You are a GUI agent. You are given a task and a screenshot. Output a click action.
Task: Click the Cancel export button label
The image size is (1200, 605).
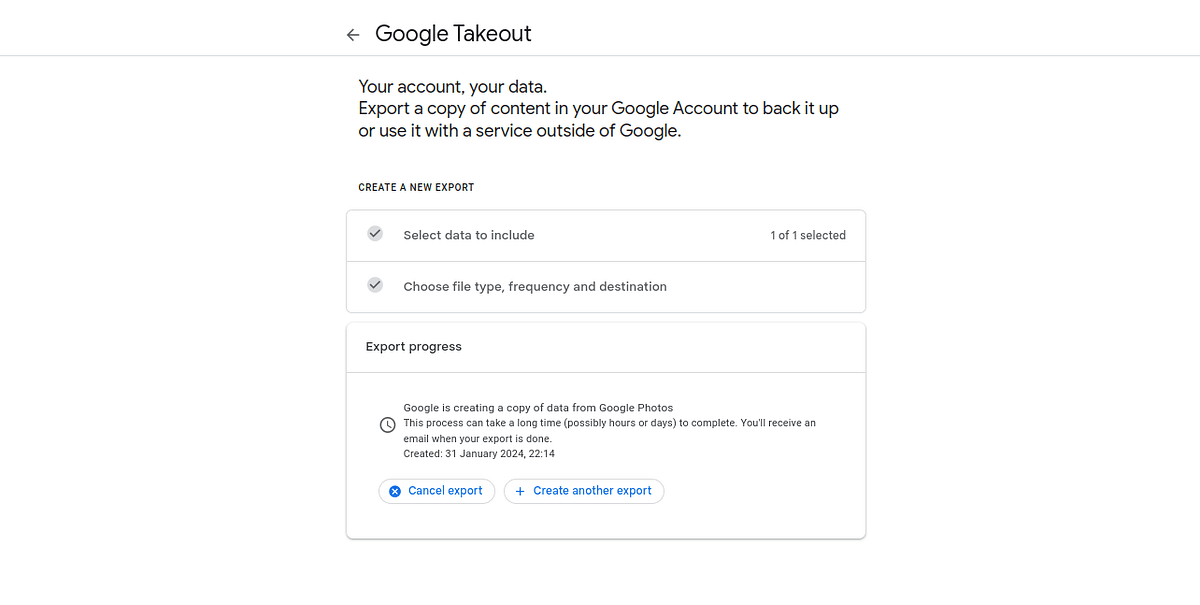point(445,491)
